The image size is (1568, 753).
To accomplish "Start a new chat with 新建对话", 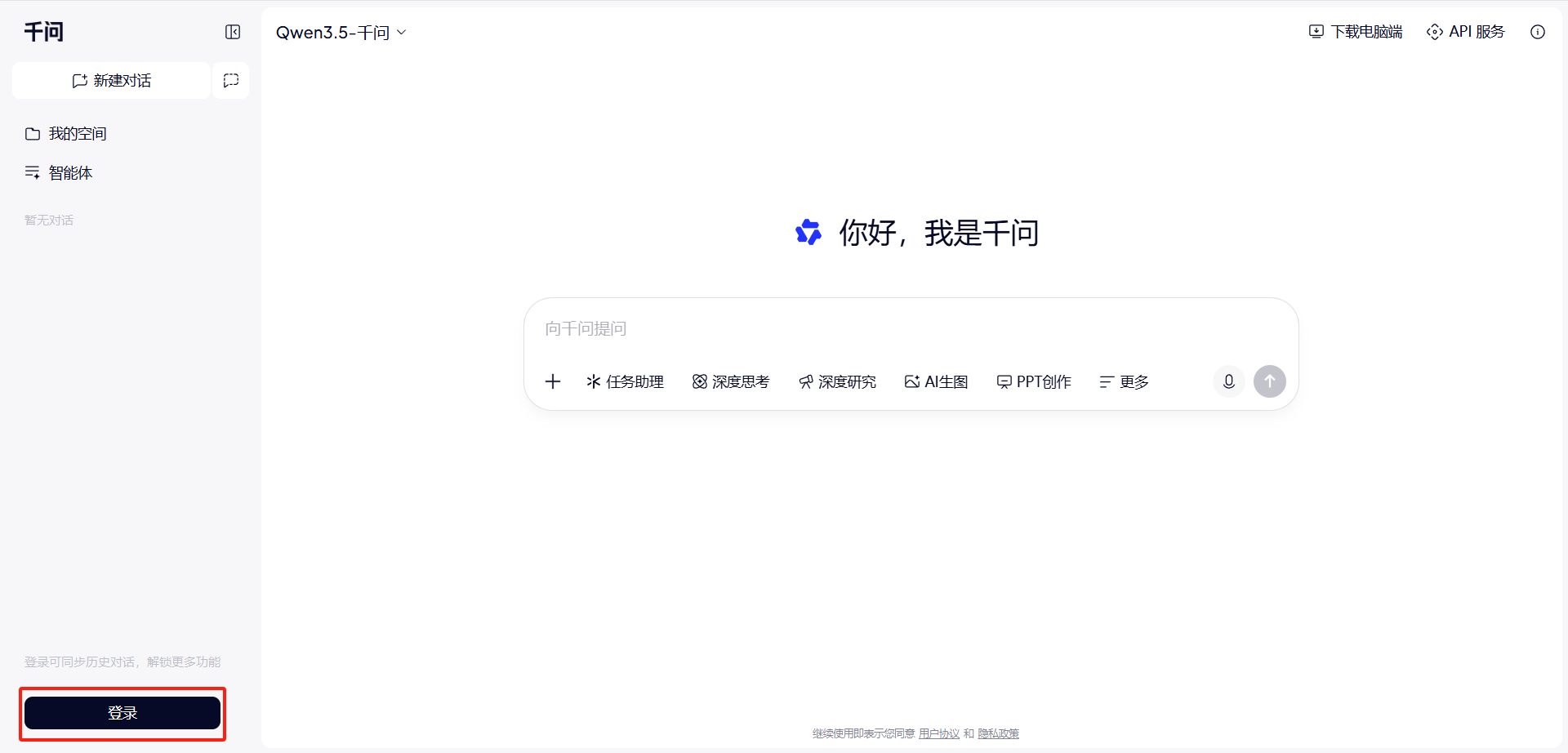I will pyautogui.click(x=111, y=81).
